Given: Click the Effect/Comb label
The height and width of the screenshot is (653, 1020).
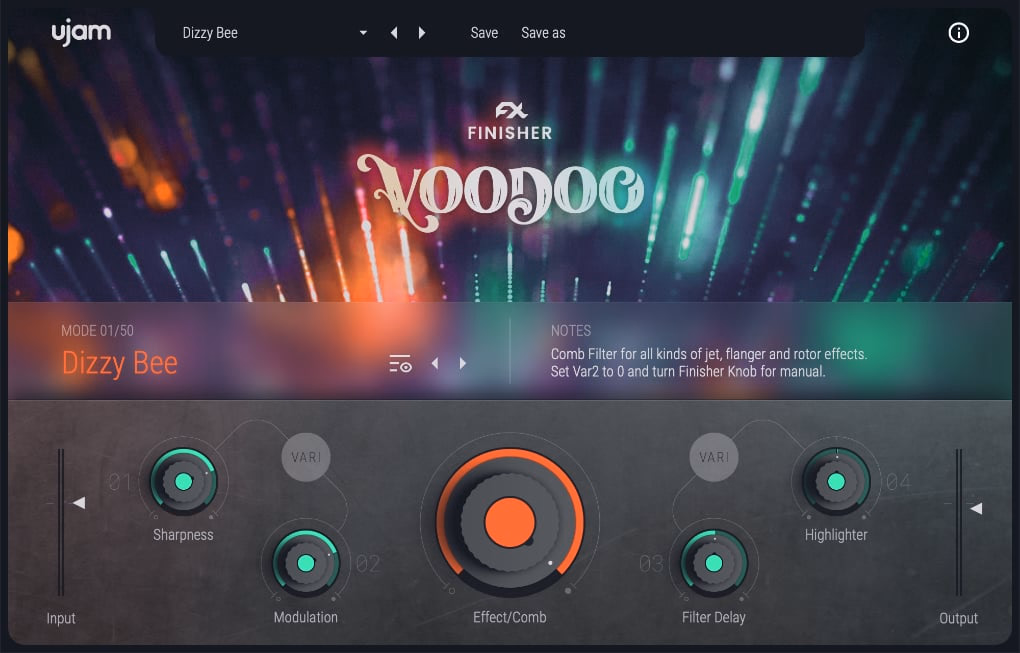Looking at the screenshot, I should [x=509, y=617].
